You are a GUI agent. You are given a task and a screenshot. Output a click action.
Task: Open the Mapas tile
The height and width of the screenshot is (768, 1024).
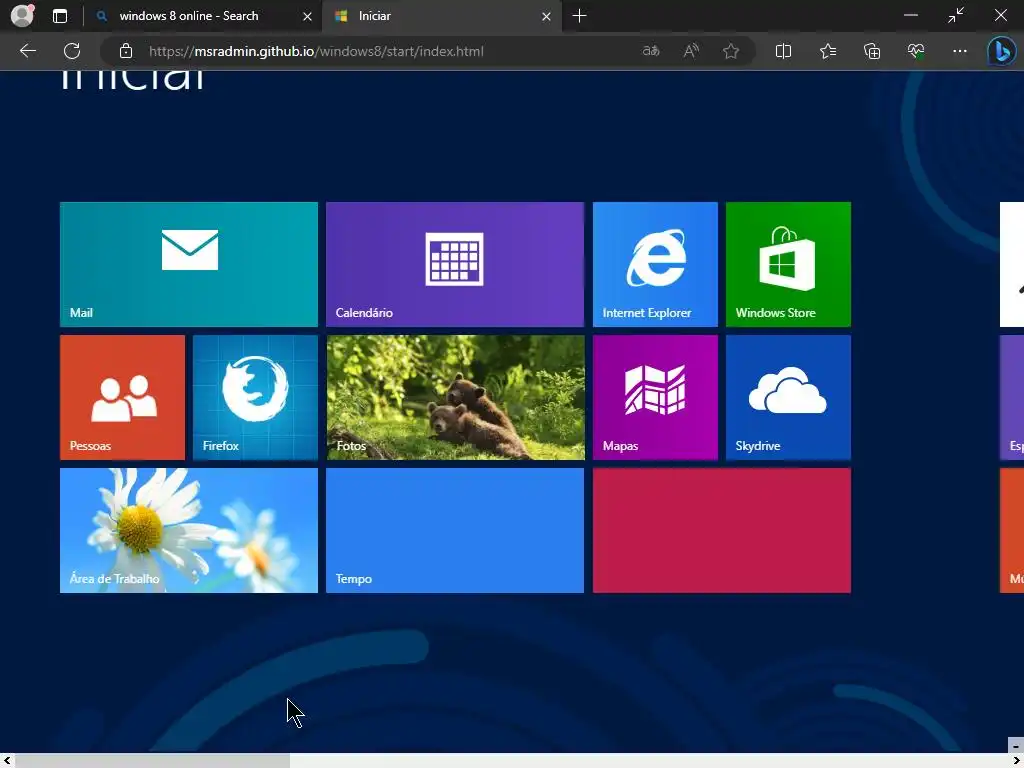655,397
